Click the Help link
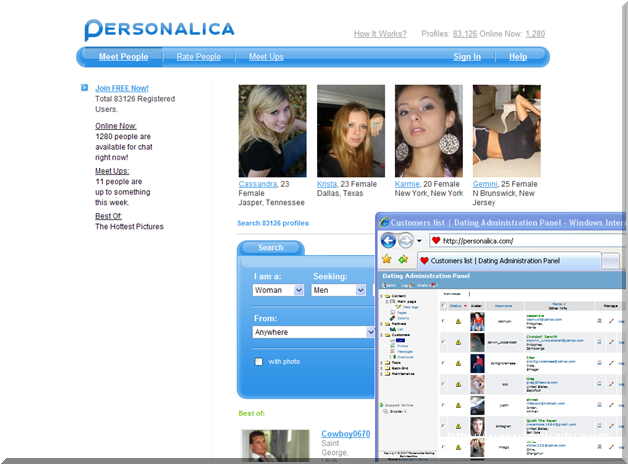628x464 pixels. (x=518, y=56)
